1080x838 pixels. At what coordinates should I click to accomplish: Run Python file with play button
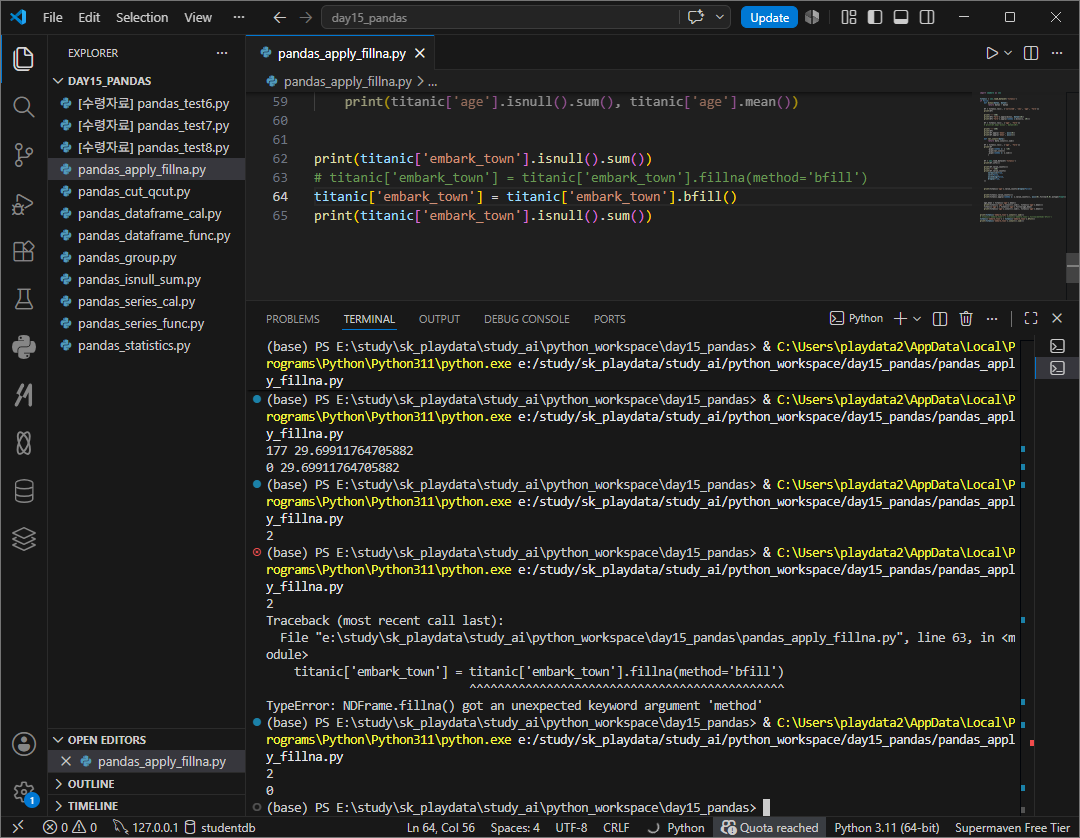click(x=991, y=53)
